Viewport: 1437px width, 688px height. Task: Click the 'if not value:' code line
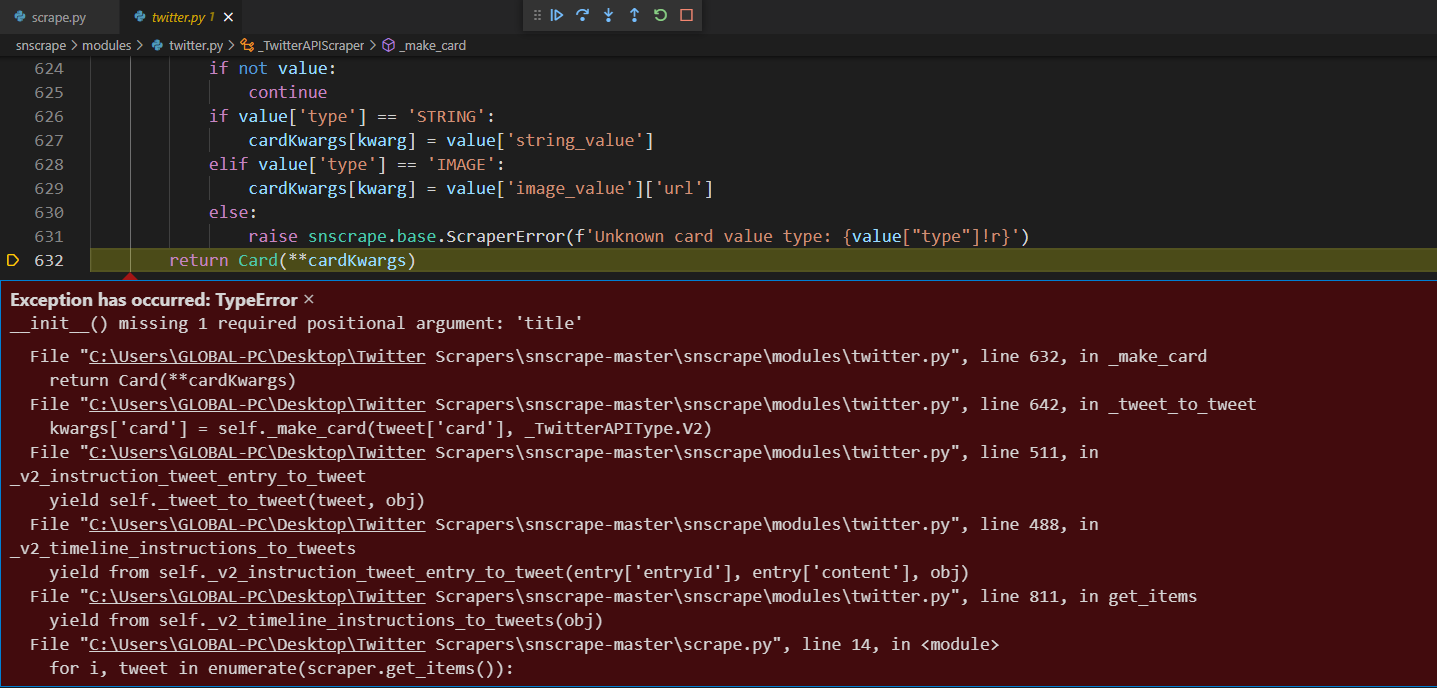pyautogui.click(x=273, y=68)
